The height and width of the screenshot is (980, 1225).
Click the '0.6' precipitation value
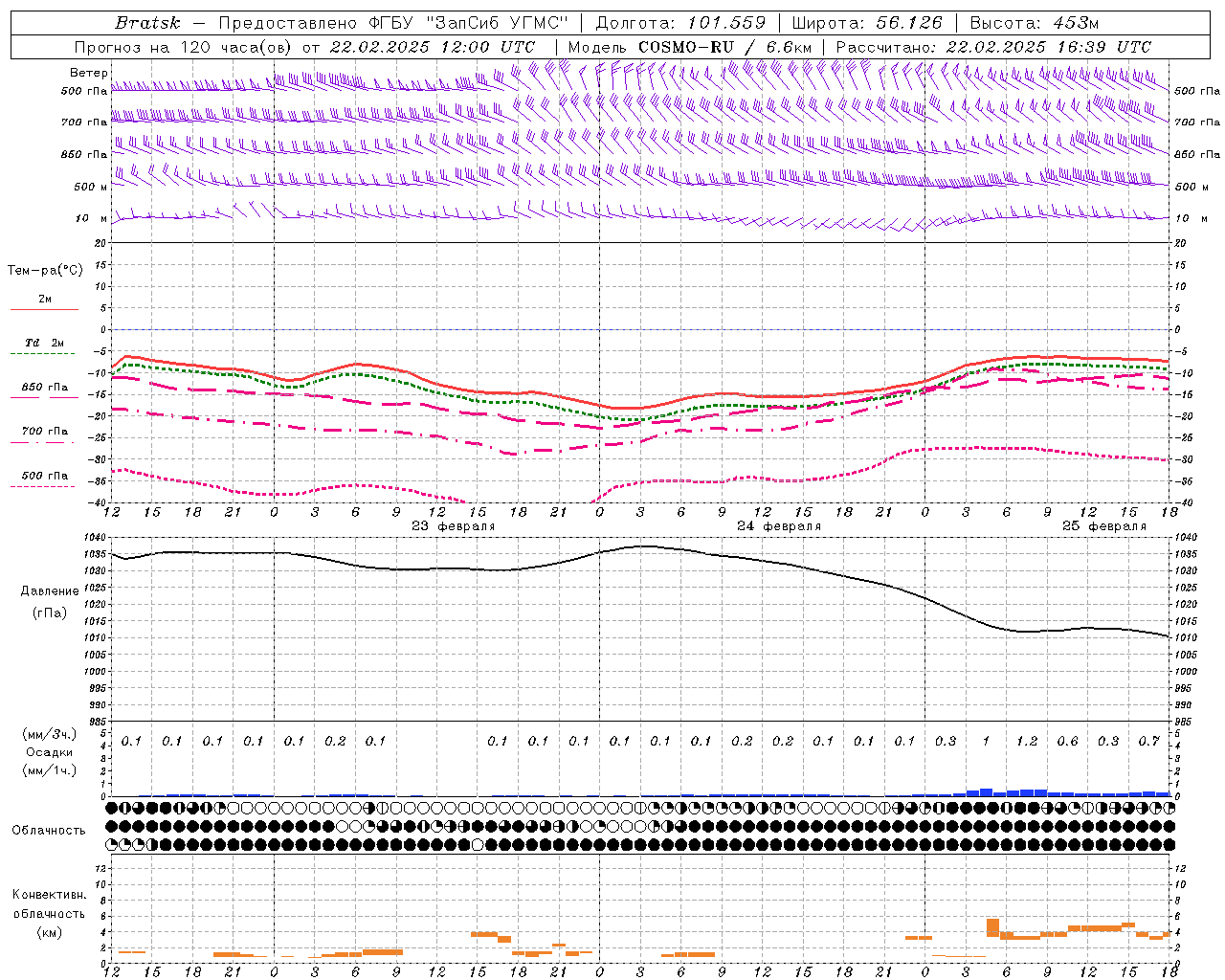[1067, 741]
